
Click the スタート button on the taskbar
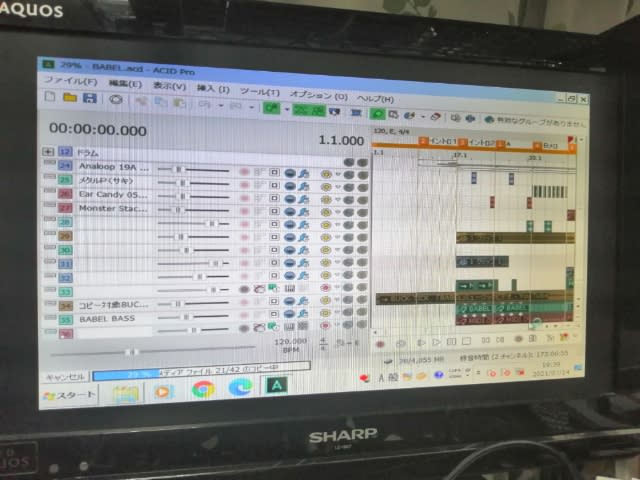click(x=70, y=395)
